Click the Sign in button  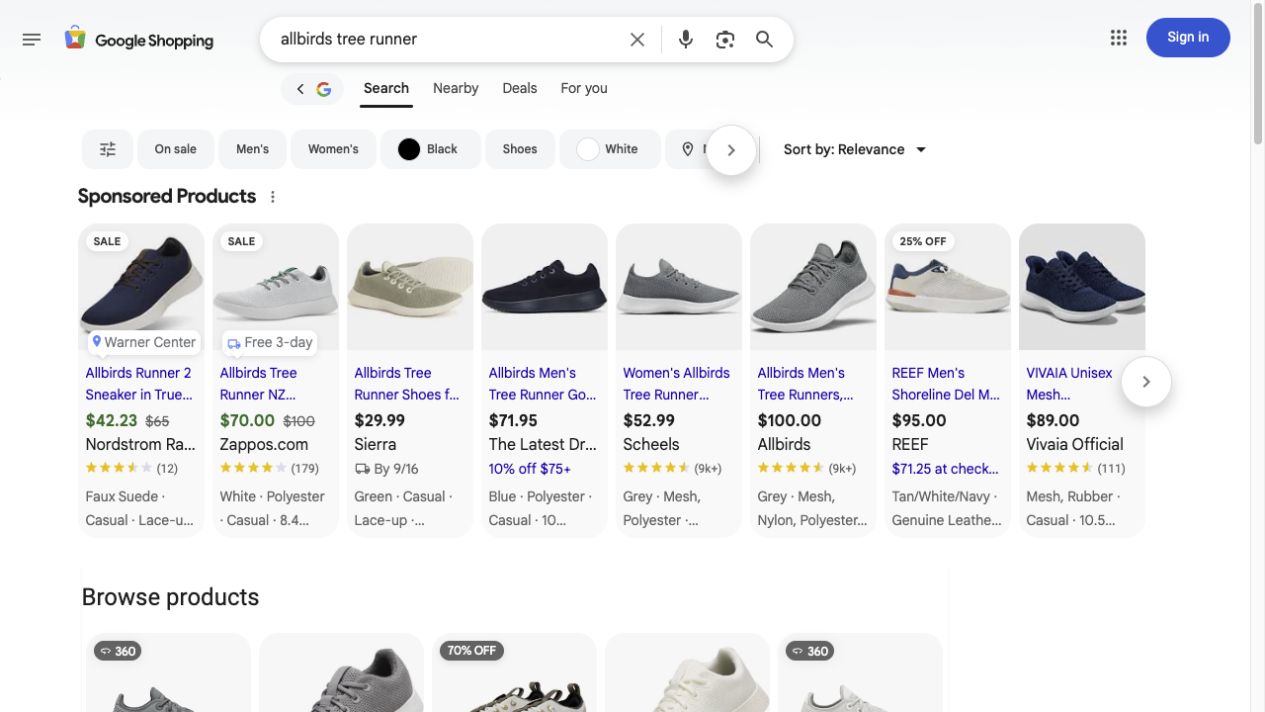coord(1188,37)
